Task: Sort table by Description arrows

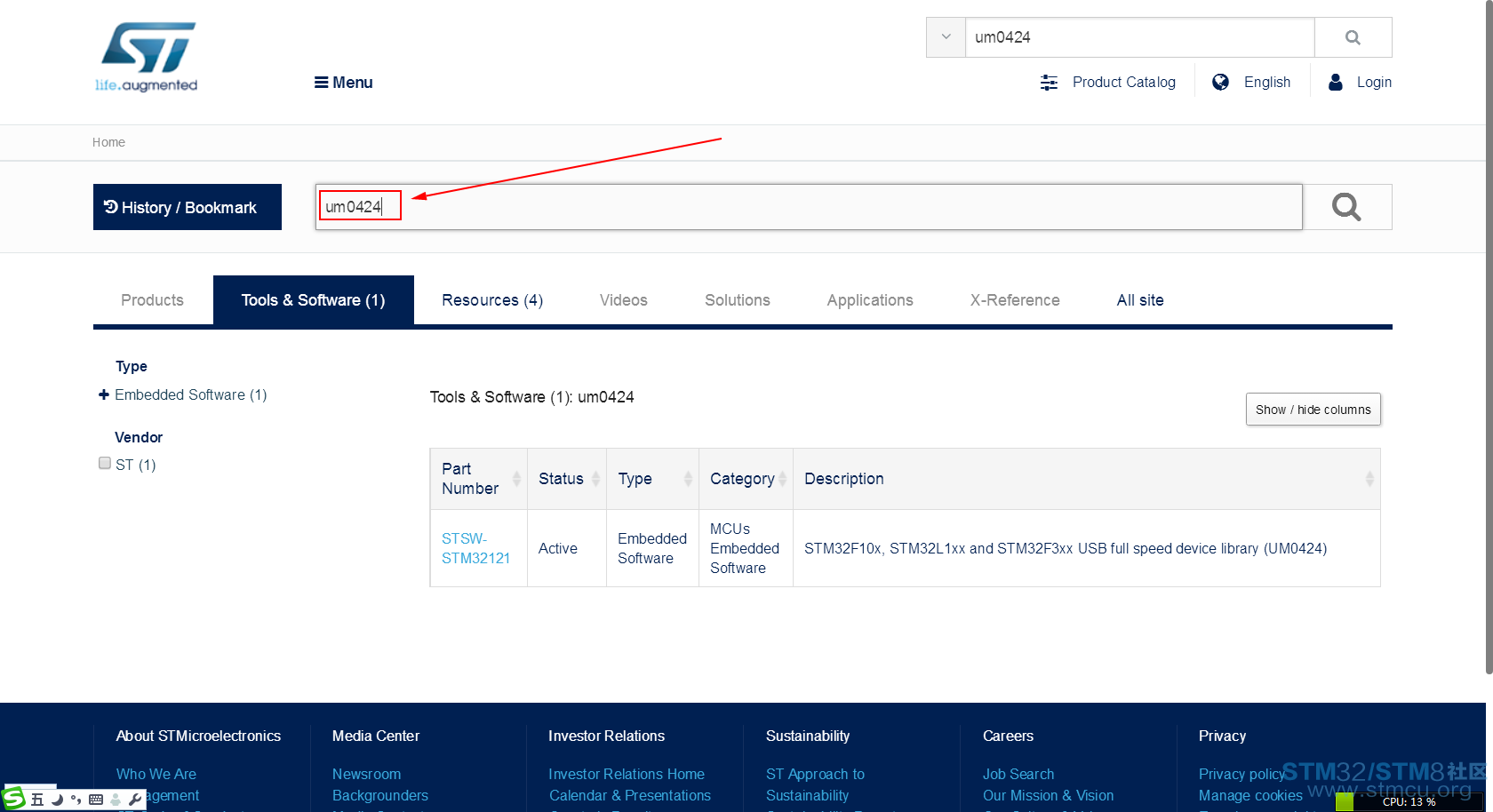Action: pyautogui.click(x=1369, y=479)
